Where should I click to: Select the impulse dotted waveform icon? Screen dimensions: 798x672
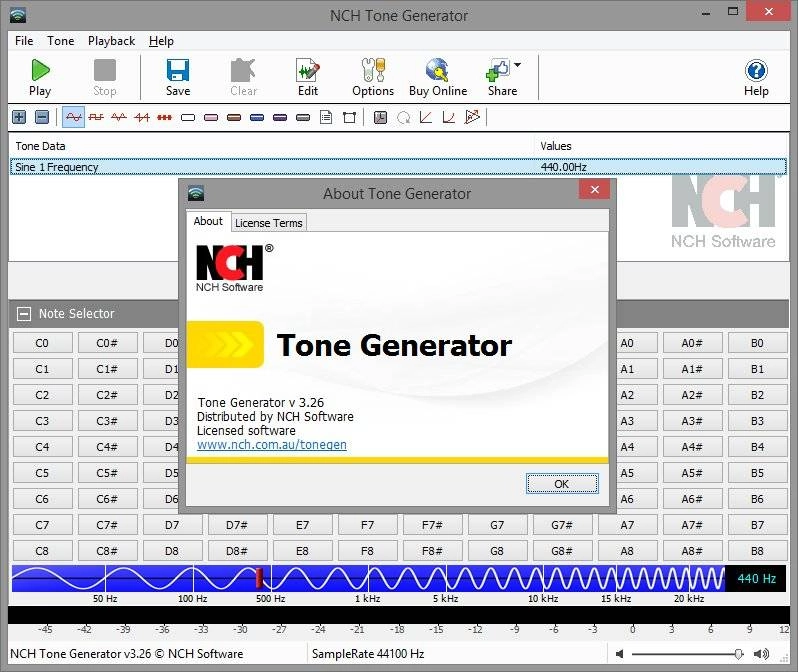[x=164, y=118]
